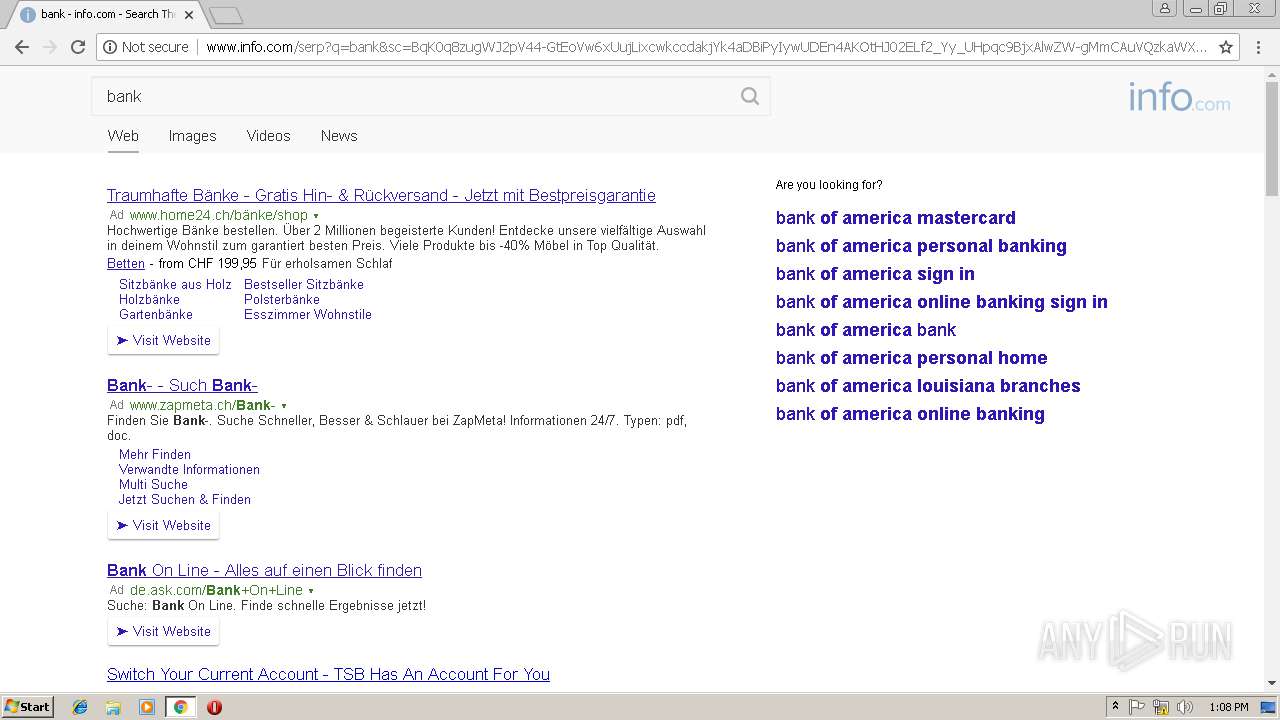Open the Verwandte Informationen sitelink
The image size is (1280, 720).
click(x=189, y=469)
